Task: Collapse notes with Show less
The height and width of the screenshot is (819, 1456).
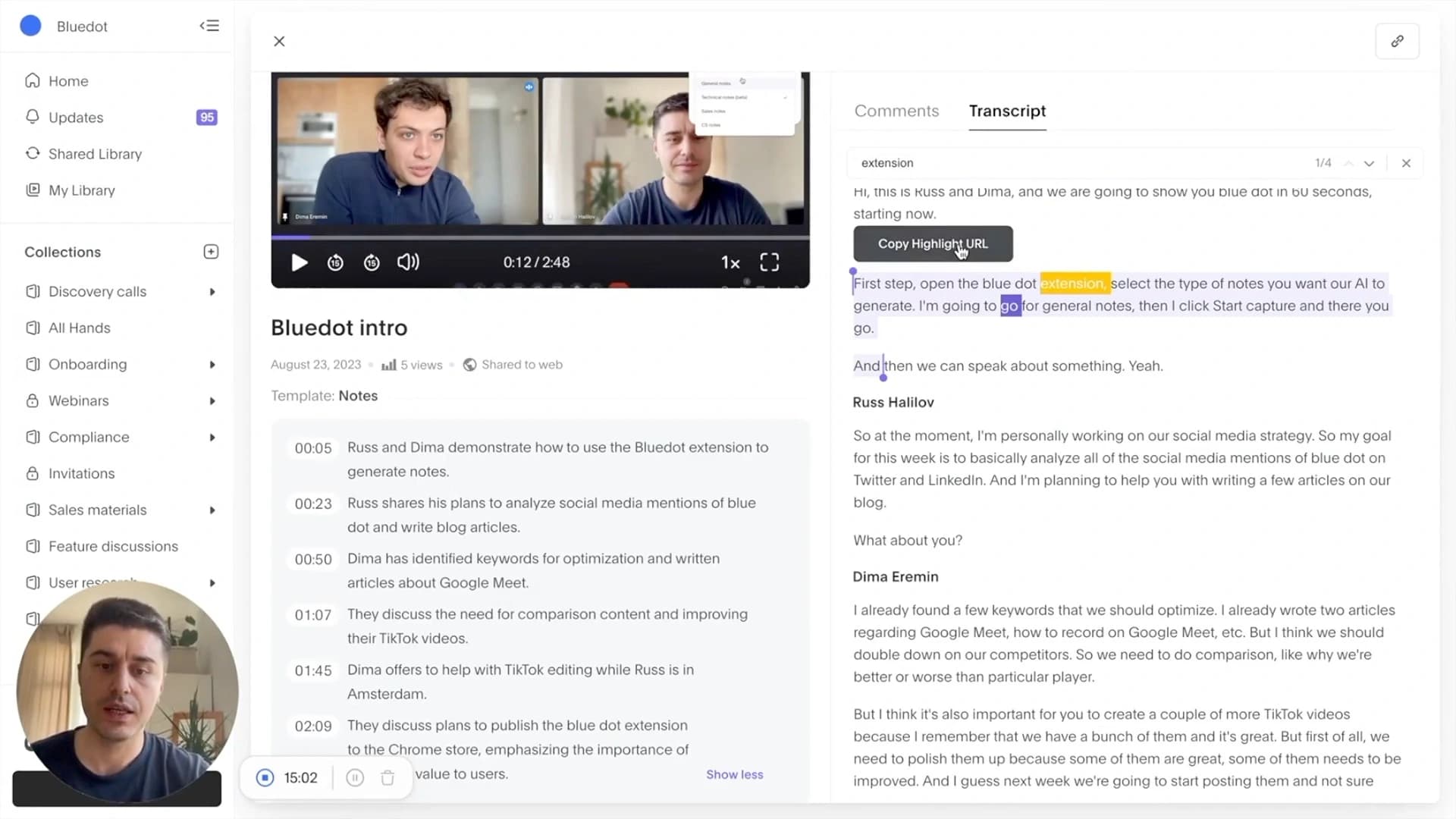Action: [734, 774]
